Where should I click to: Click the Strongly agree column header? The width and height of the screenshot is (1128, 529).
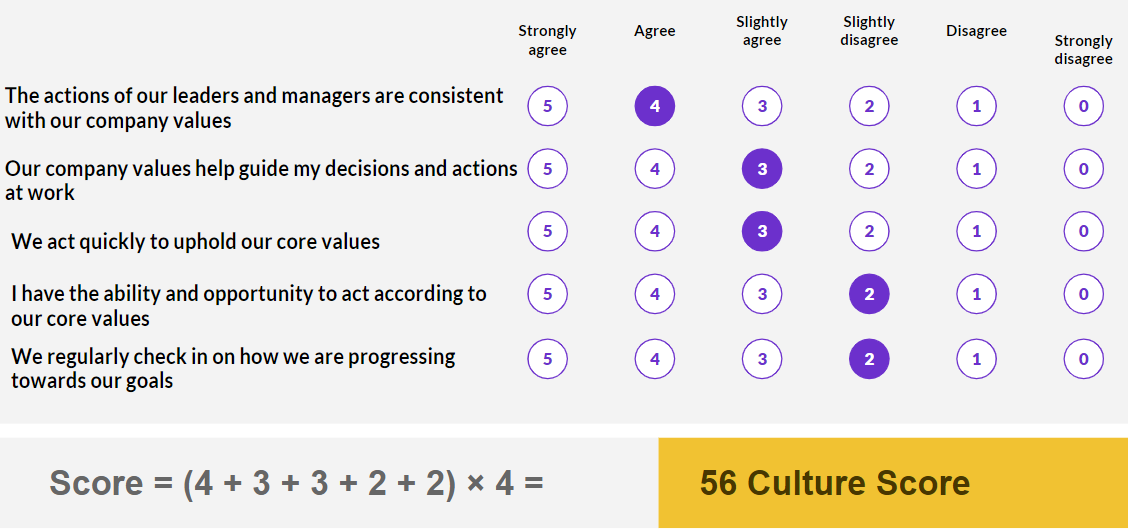(x=547, y=40)
